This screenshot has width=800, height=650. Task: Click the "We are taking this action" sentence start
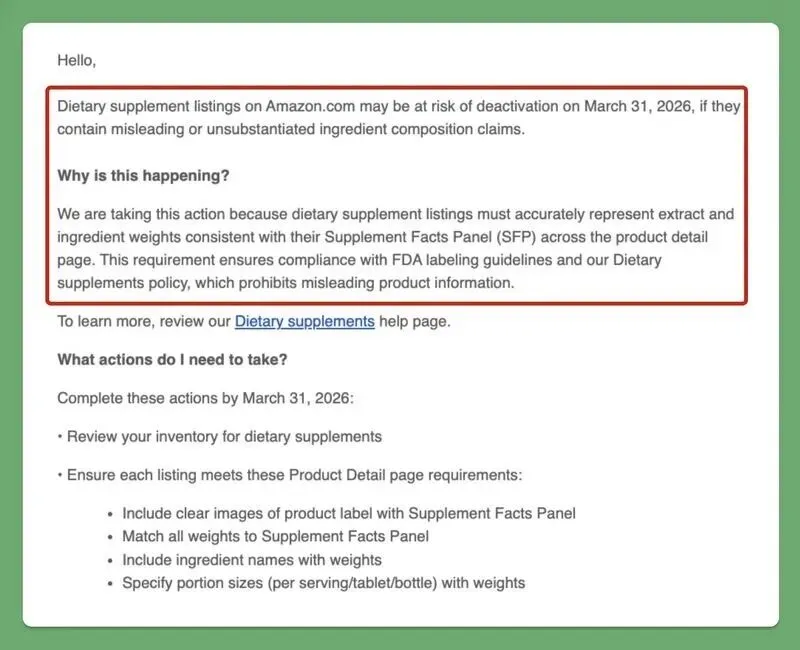[x=142, y=215]
